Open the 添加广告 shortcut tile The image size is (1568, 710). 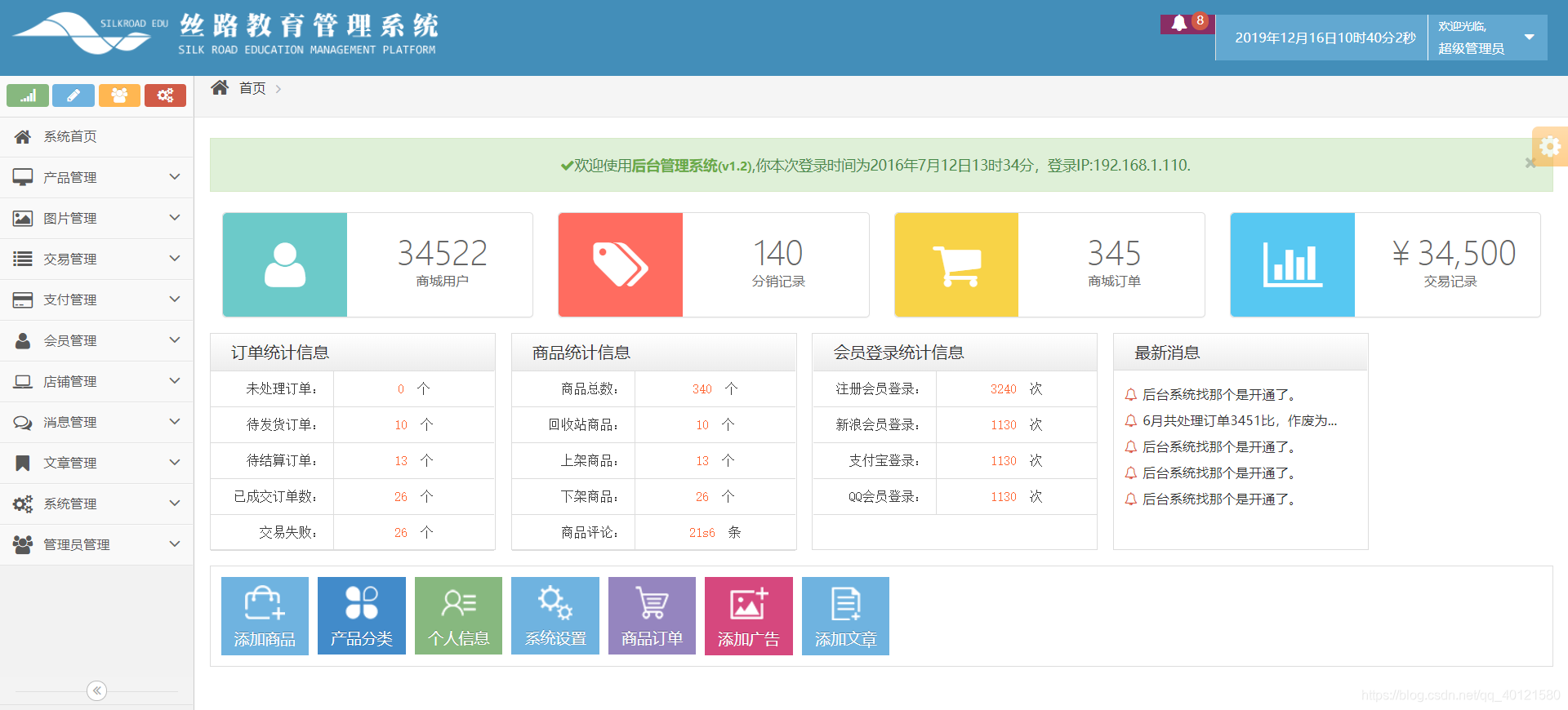pyautogui.click(x=749, y=616)
